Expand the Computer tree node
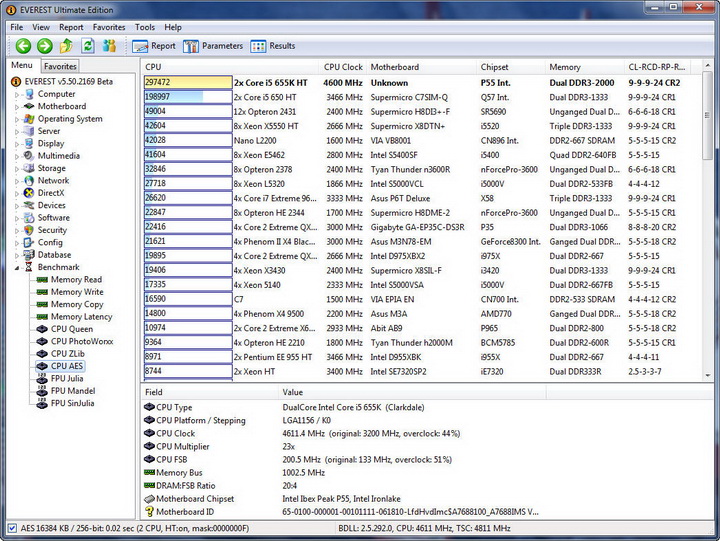The width and height of the screenshot is (720, 541). pyautogui.click(x=17, y=94)
